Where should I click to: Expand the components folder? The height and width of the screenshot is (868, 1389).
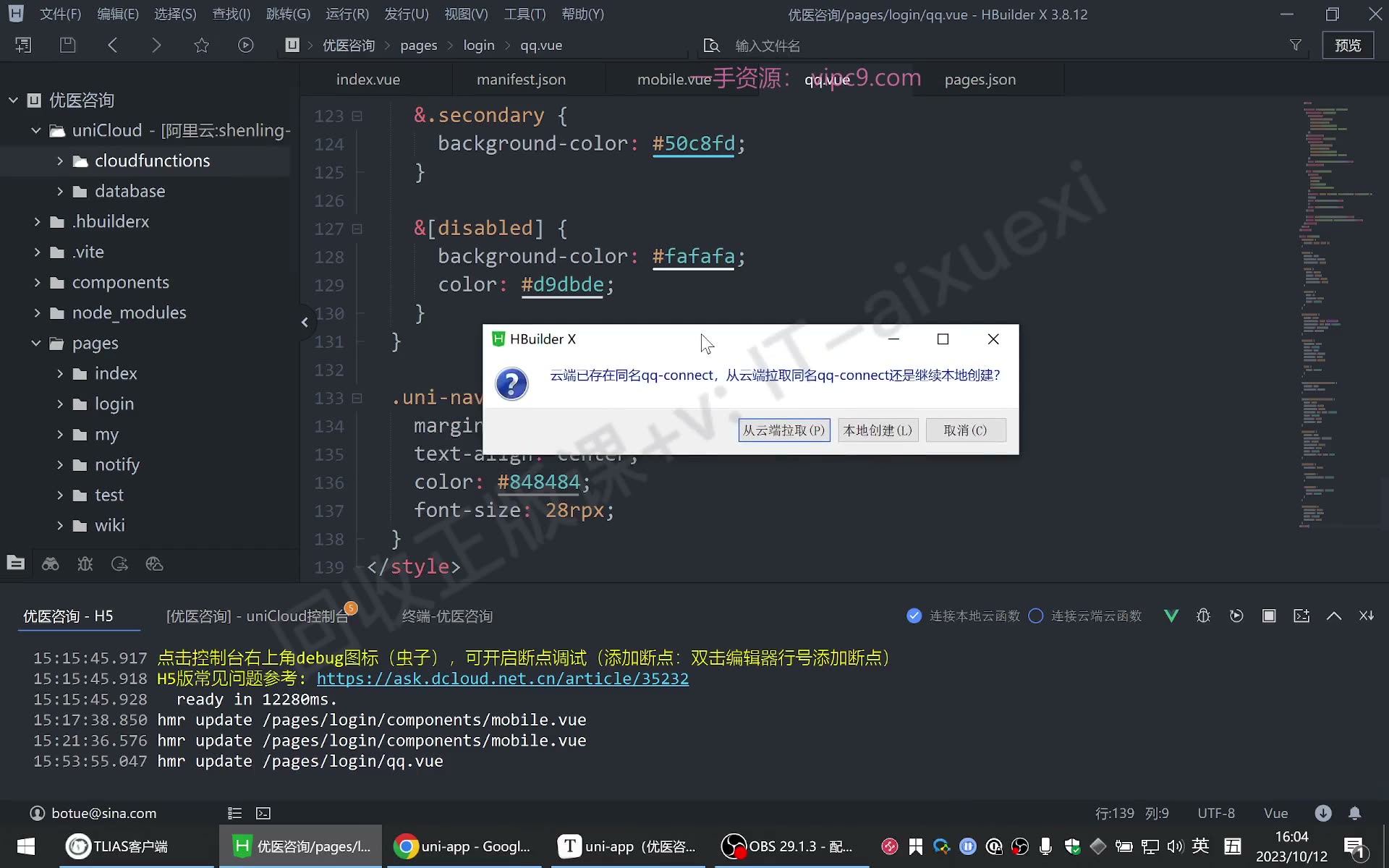click(x=37, y=282)
